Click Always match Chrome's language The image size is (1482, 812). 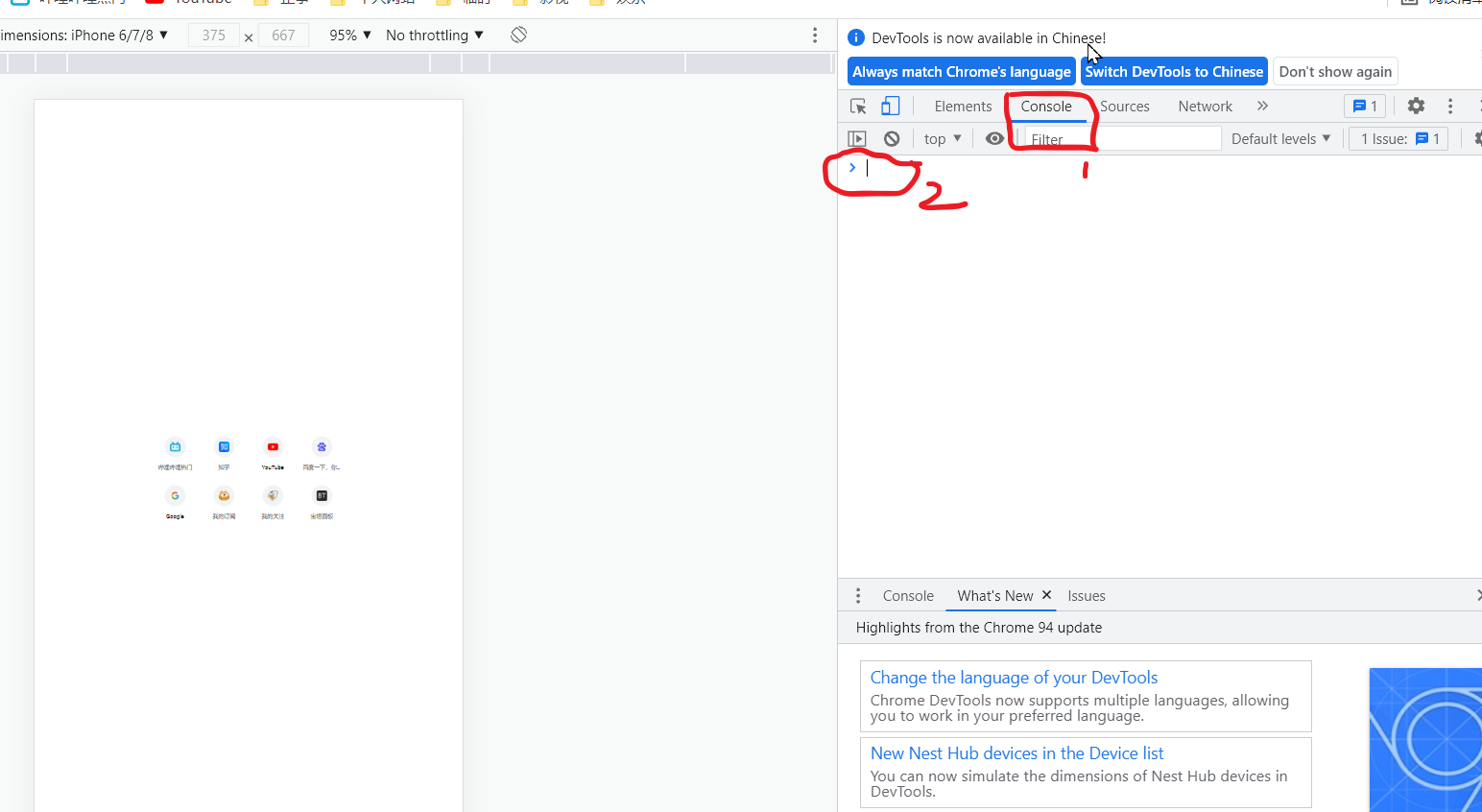click(962, 72)
